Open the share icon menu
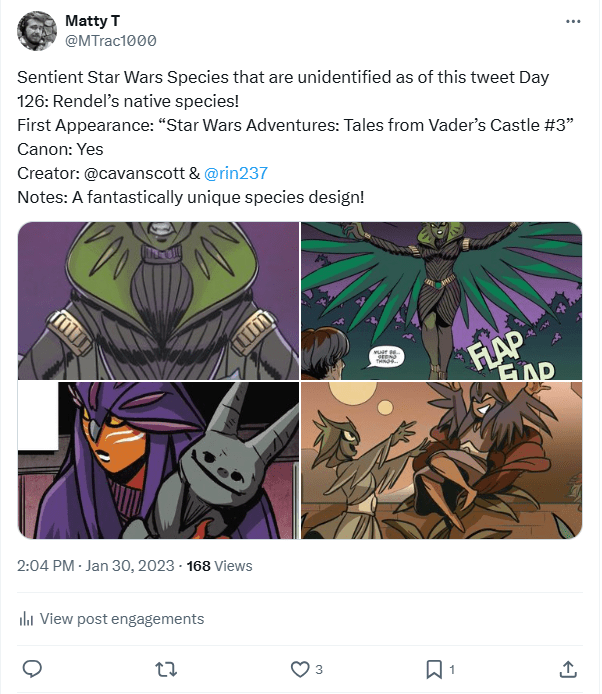Viewport: 602px width, 694px height. [x=567, y=668]
